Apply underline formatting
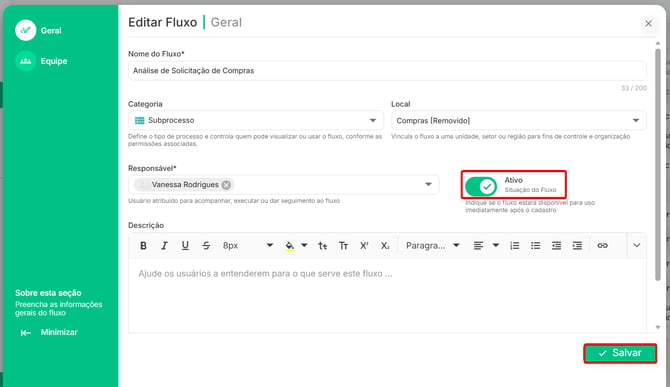Screen dimensions: 670x387 185,246
